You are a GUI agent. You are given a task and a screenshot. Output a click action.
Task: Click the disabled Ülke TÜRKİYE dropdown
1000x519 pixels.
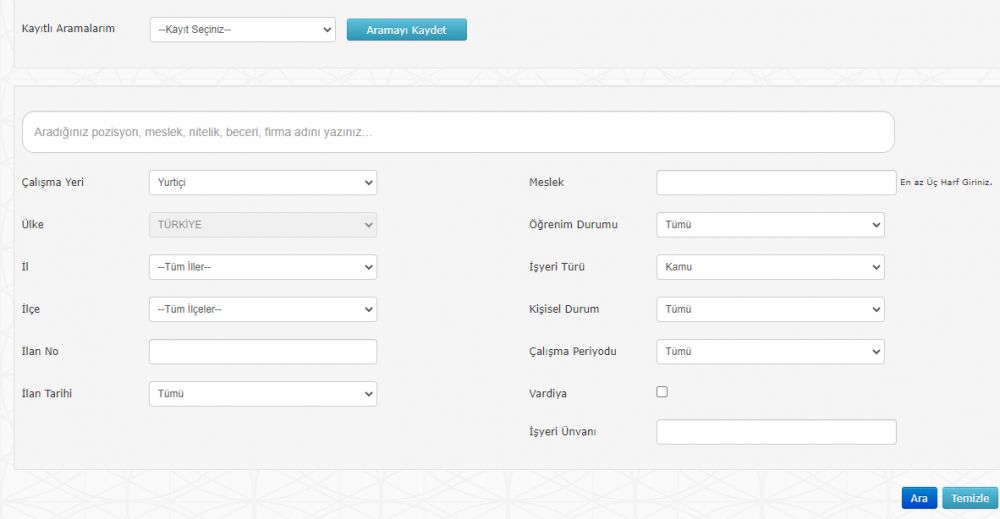[263, 225]
